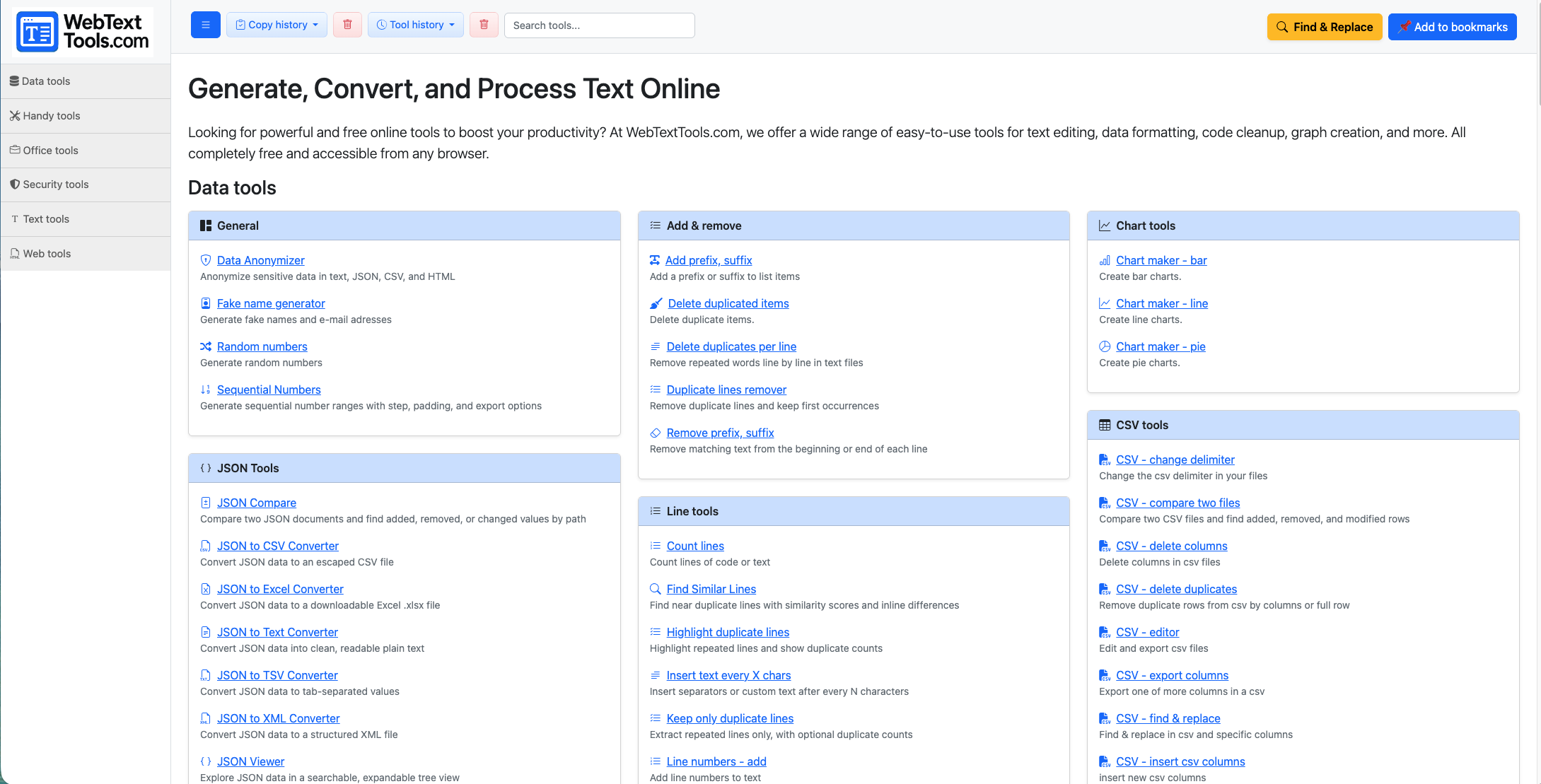Click the WebTextTools.com logo

pos(84,32)
